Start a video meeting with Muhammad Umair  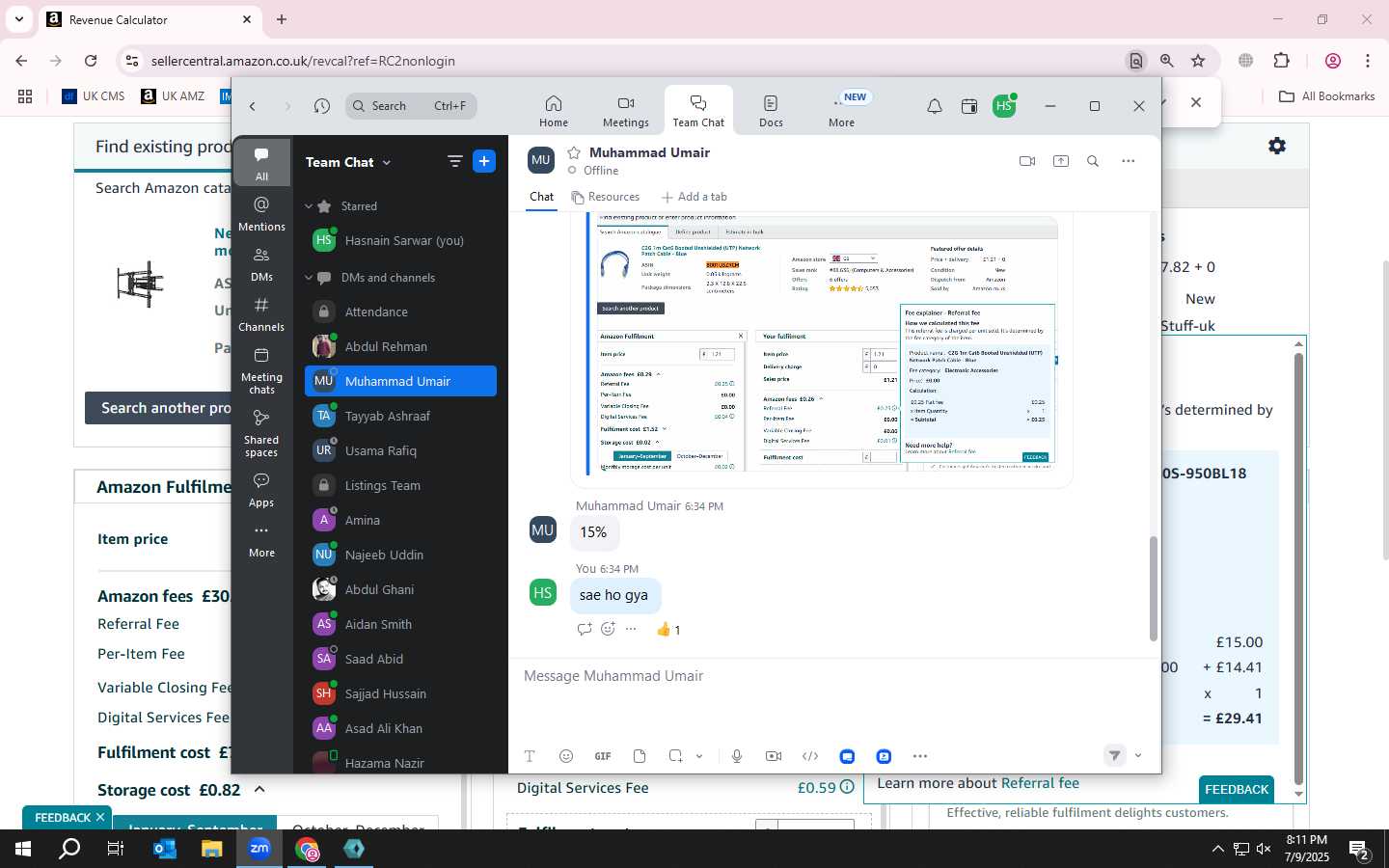coord(1027,161)
